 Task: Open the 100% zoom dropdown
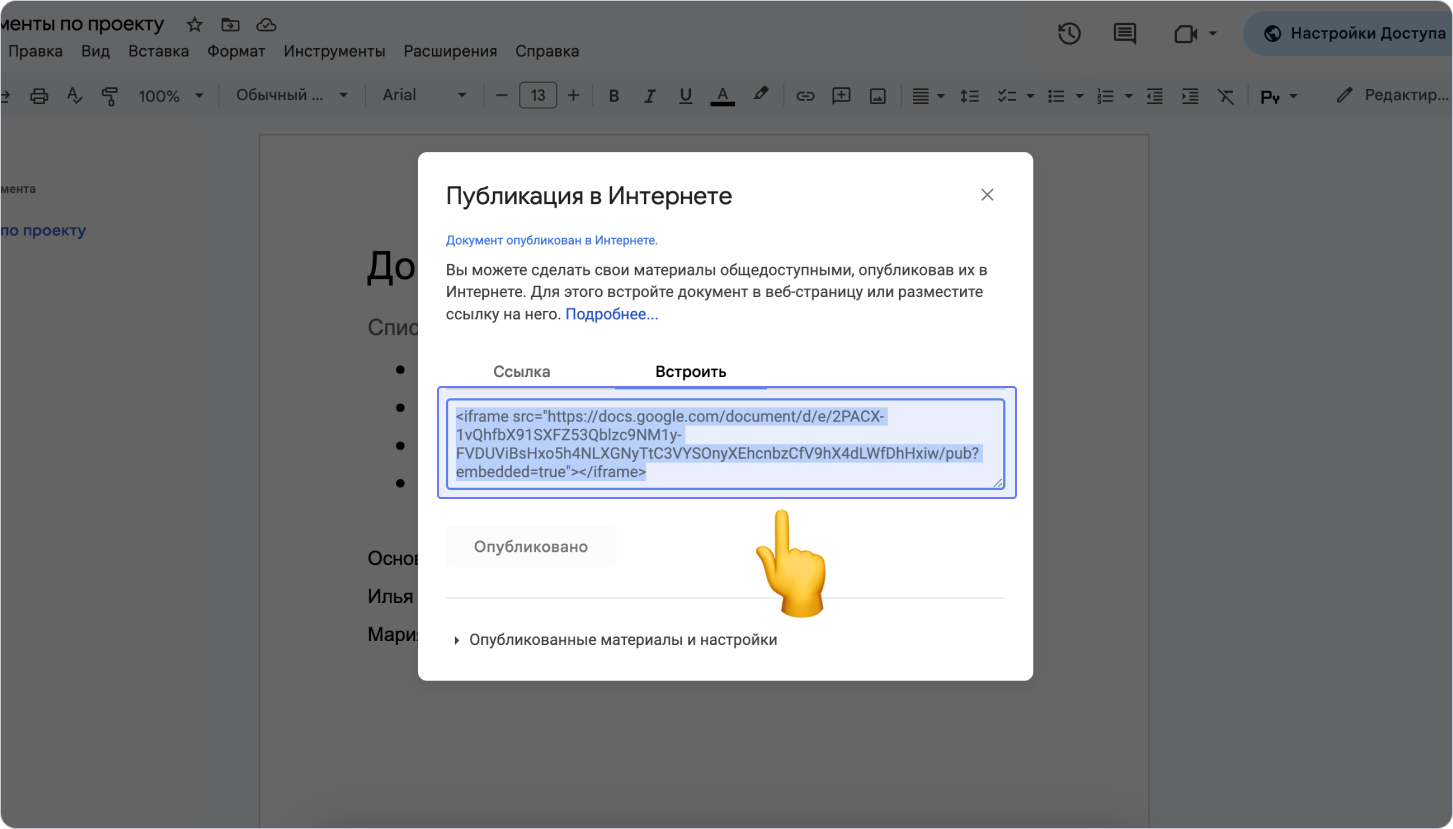coord(170,96)
